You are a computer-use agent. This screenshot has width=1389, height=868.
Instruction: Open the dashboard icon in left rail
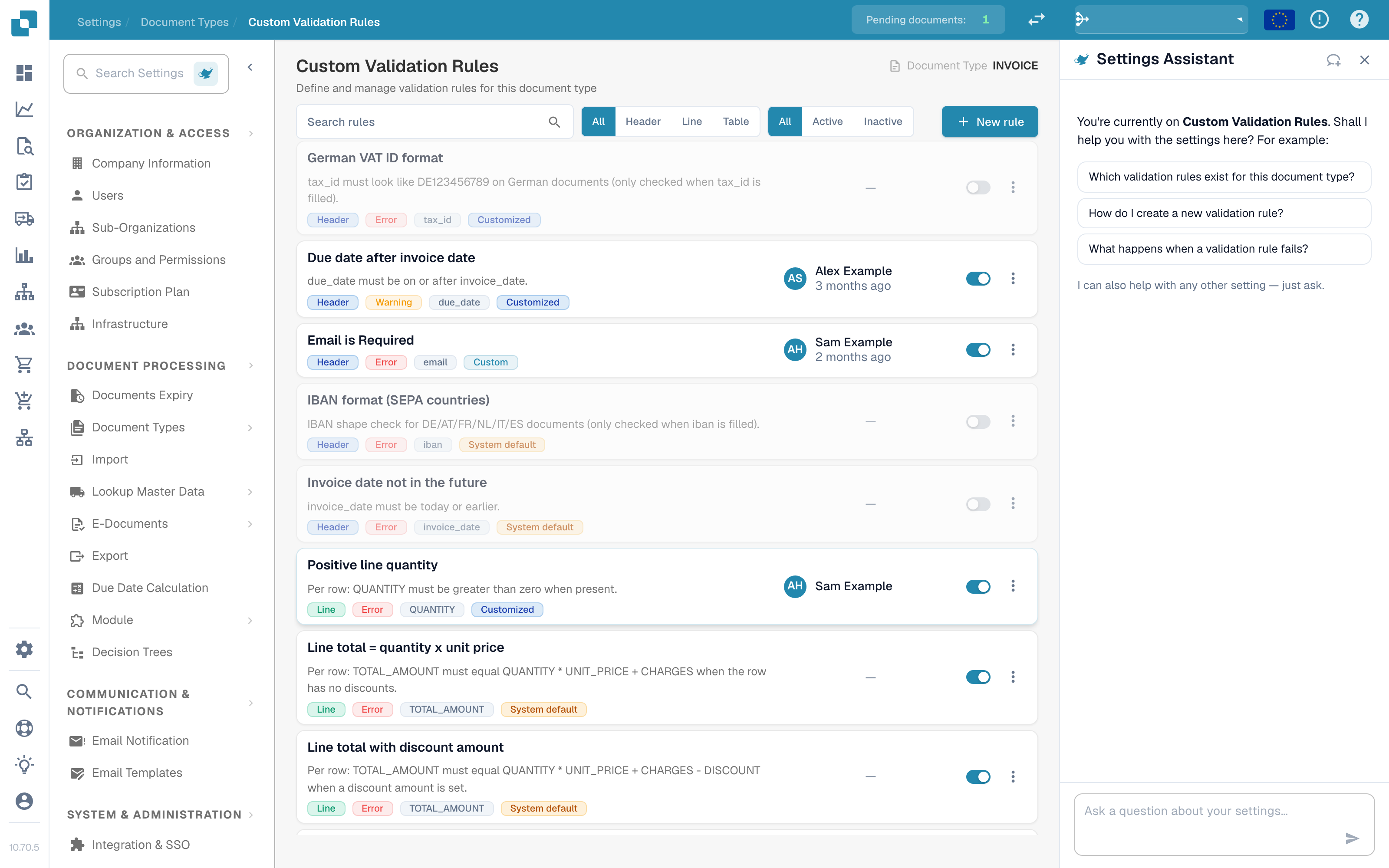tap(24, 73)
